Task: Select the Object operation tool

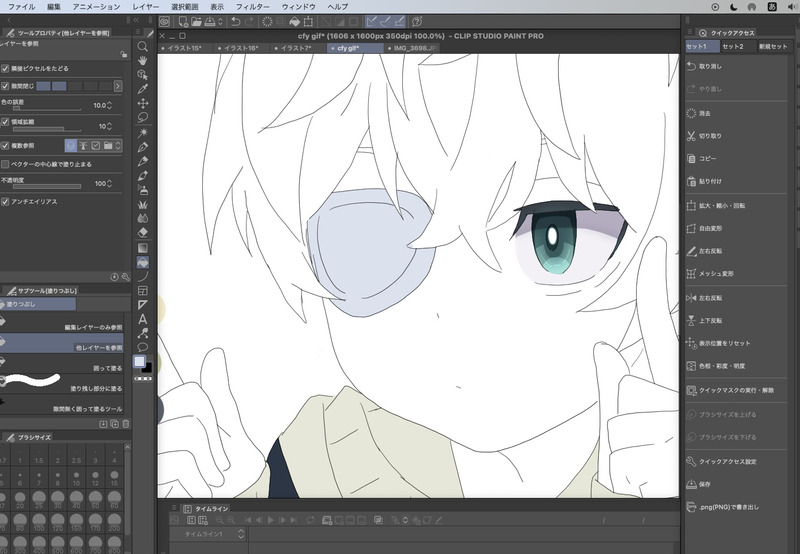Action: pos(143,75)
